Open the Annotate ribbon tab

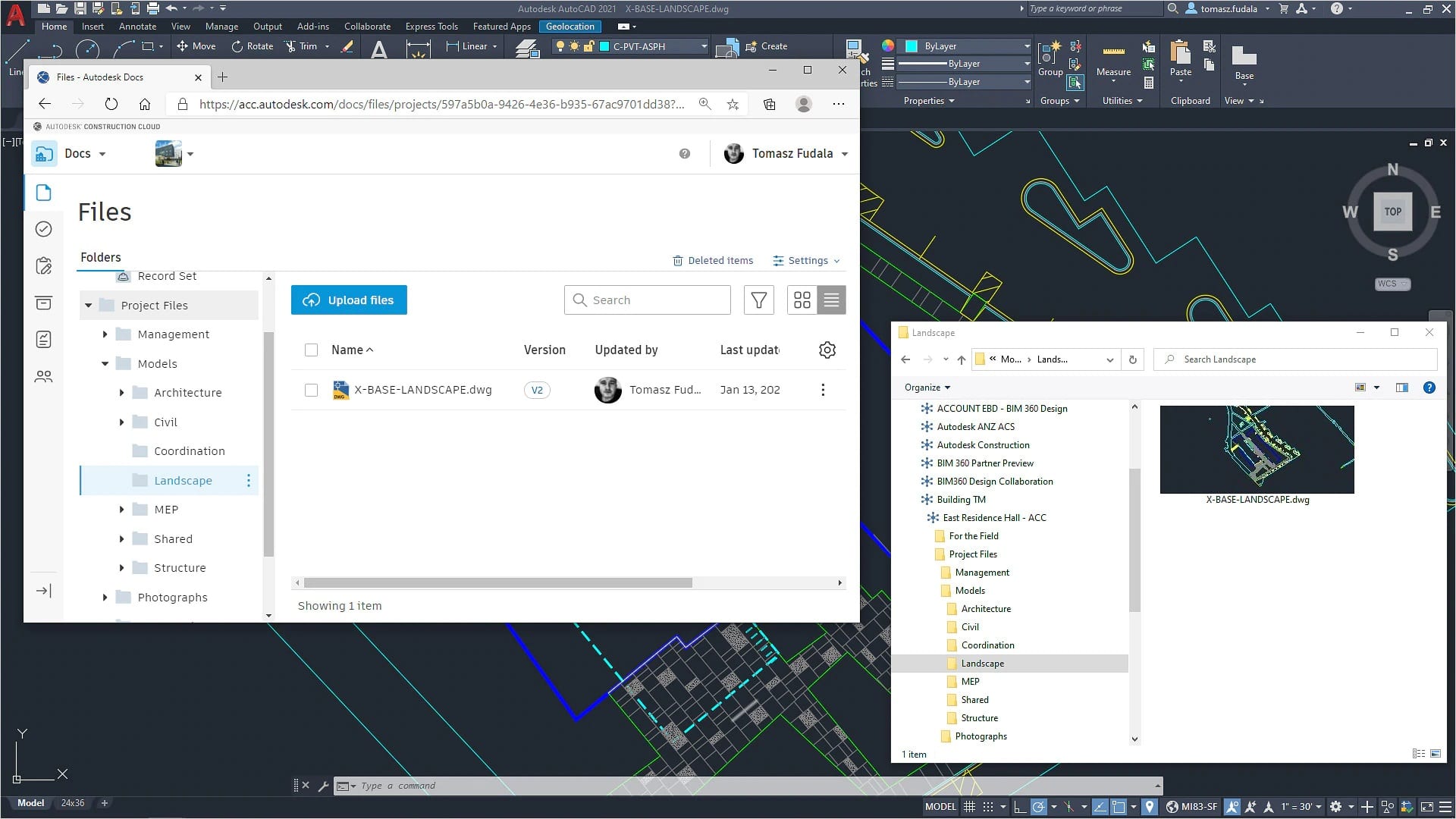(137, 26)
